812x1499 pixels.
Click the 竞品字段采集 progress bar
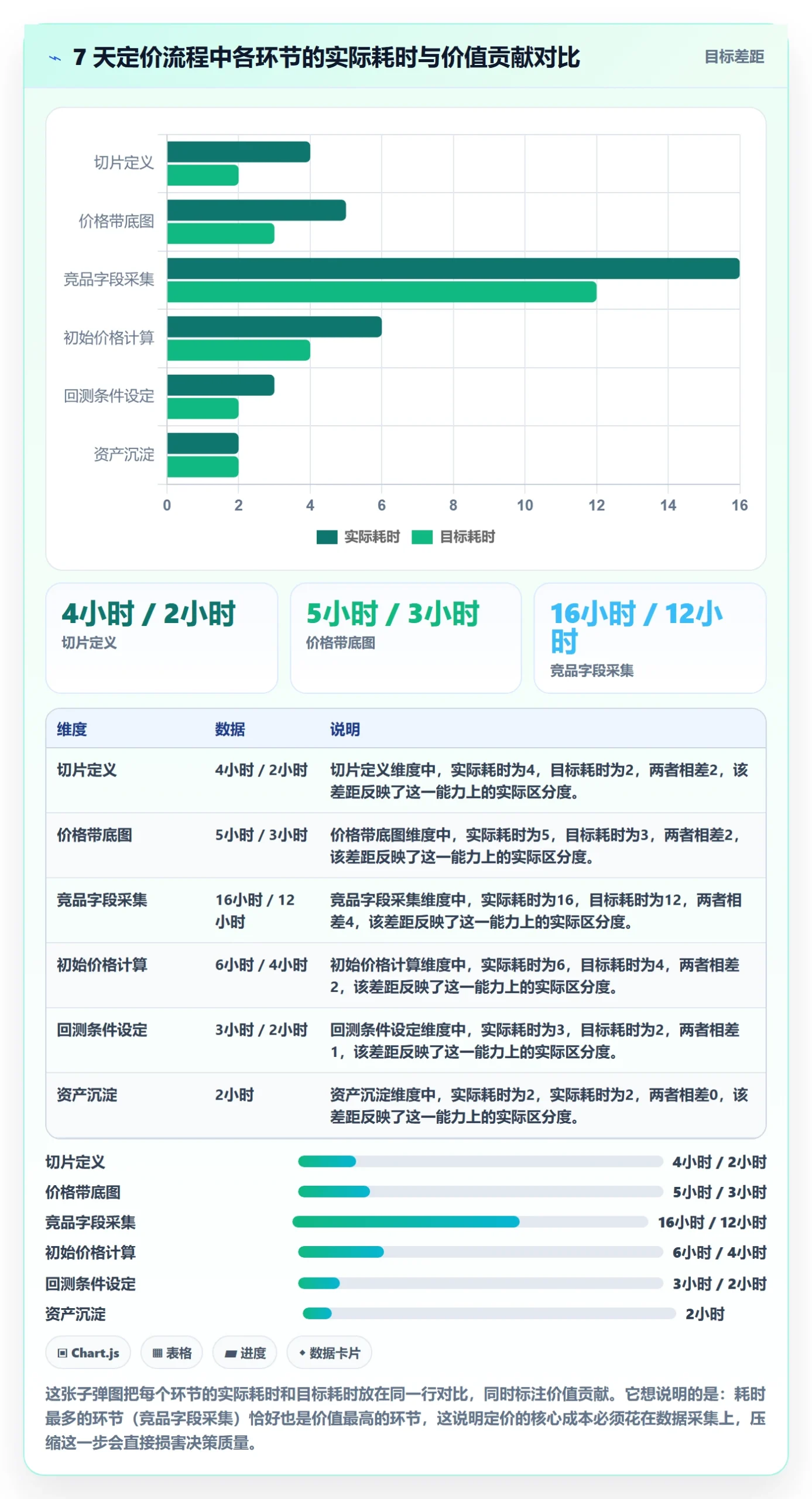[x=470, y=1222]
